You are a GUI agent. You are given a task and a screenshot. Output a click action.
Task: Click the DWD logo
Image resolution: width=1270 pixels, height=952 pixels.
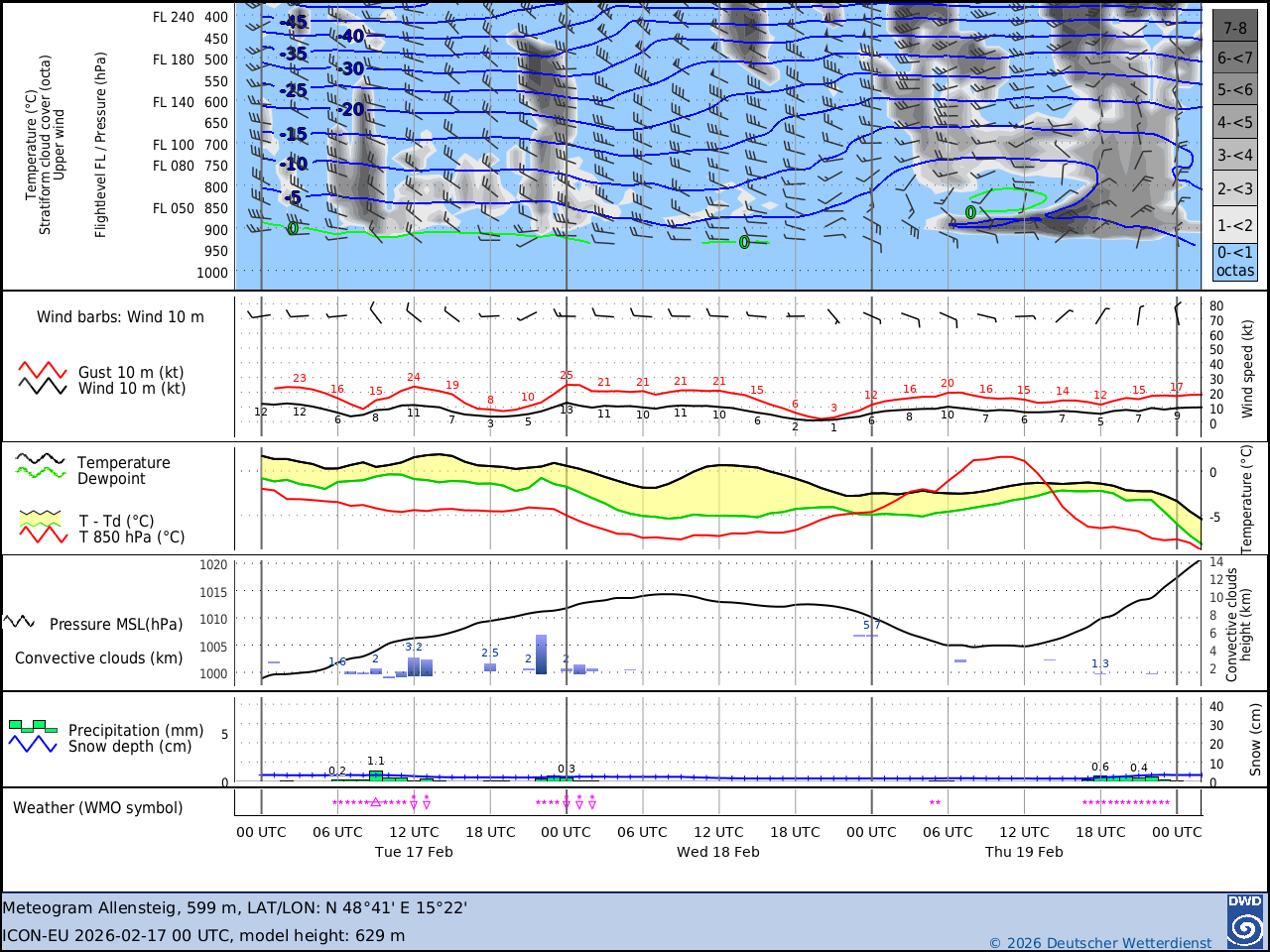click(1244, 921)
